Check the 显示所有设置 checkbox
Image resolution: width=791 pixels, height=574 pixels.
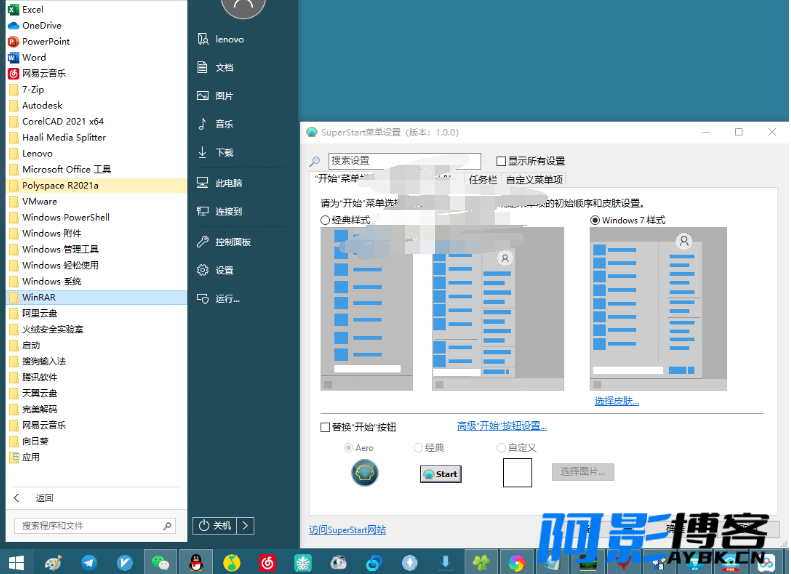(501, 161)
